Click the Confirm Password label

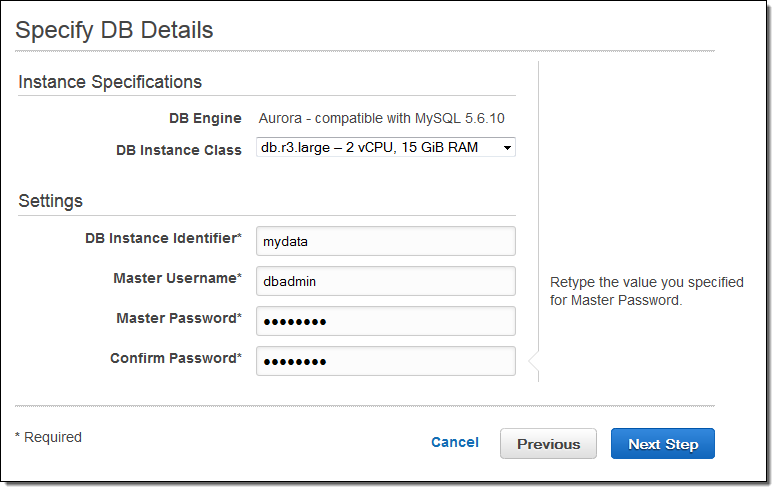(176, 358)
